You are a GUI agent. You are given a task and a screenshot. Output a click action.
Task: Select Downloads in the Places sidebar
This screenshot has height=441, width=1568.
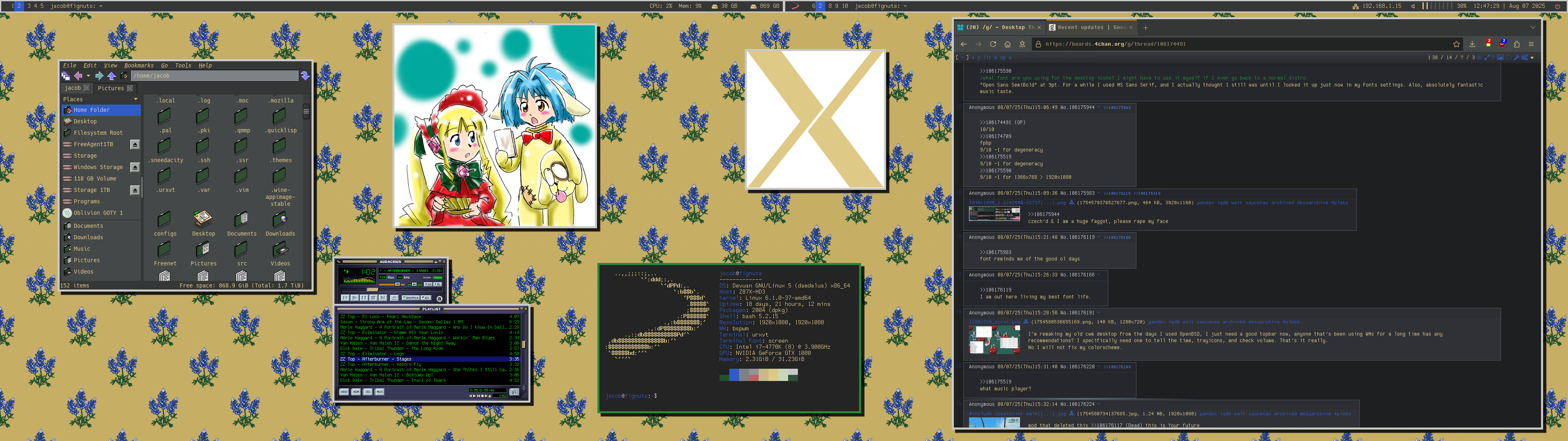tap(102, 237)
